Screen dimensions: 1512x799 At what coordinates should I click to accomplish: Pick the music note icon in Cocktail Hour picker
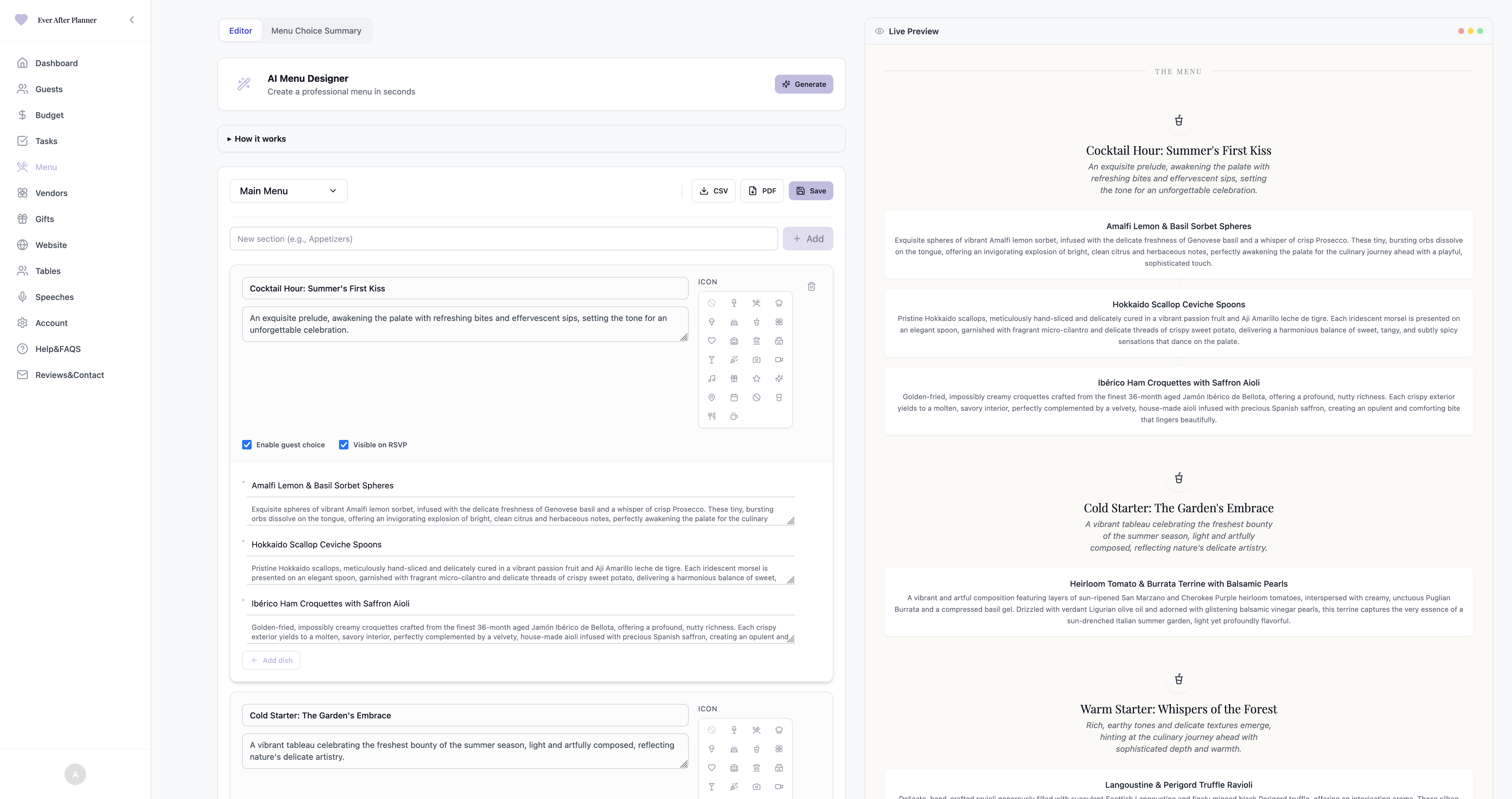pos(711,379)
